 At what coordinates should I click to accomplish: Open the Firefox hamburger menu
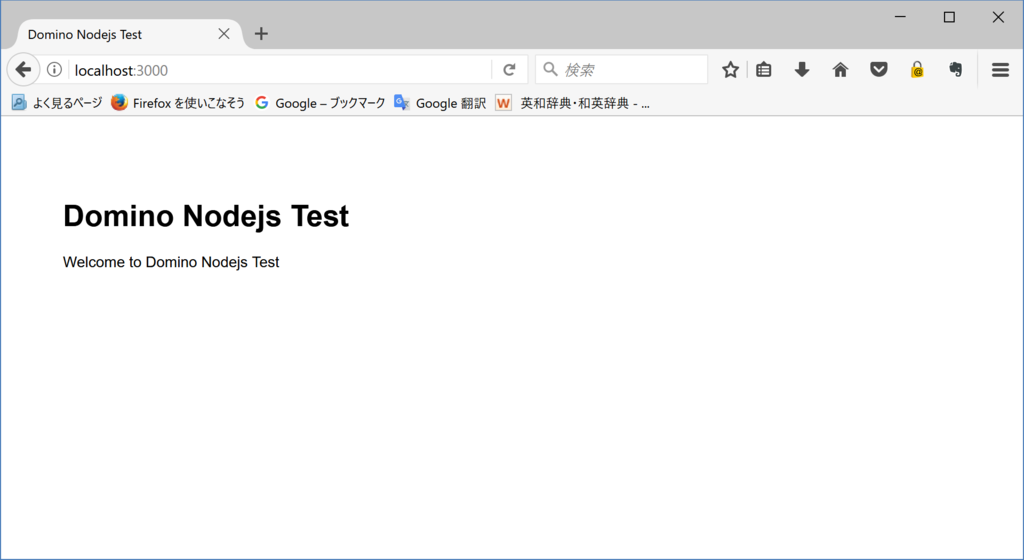pyautogui.click(x=1000, y=70)
